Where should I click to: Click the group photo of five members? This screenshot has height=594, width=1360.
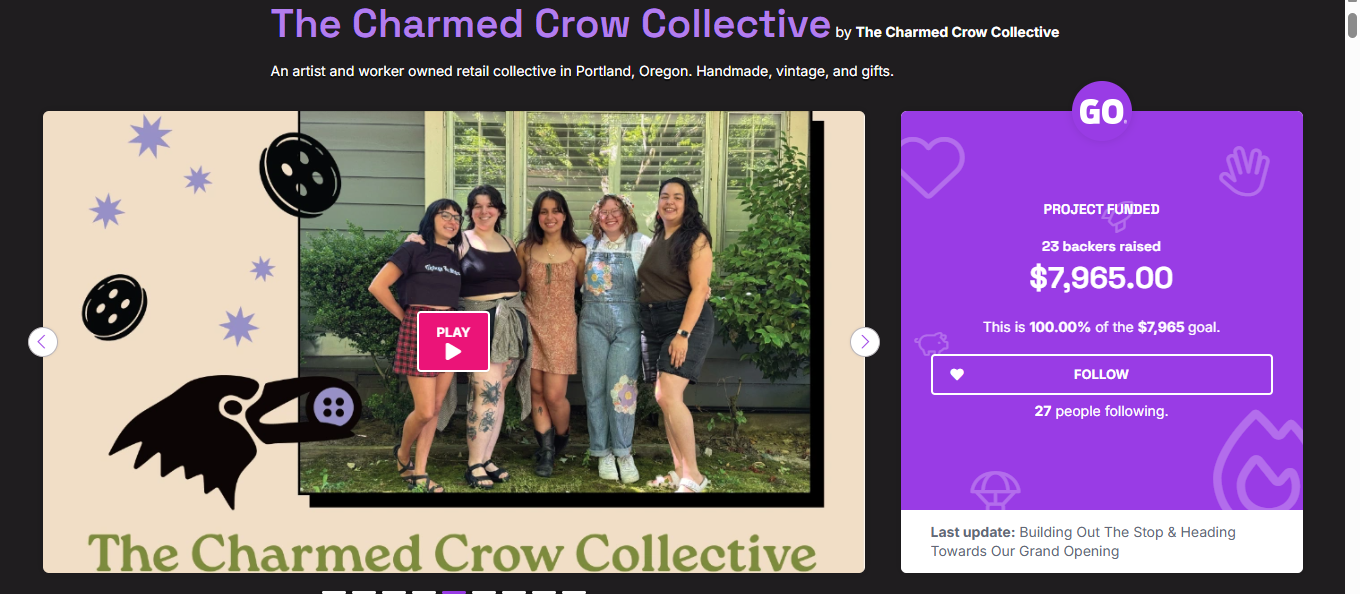(x=555, y=302)
